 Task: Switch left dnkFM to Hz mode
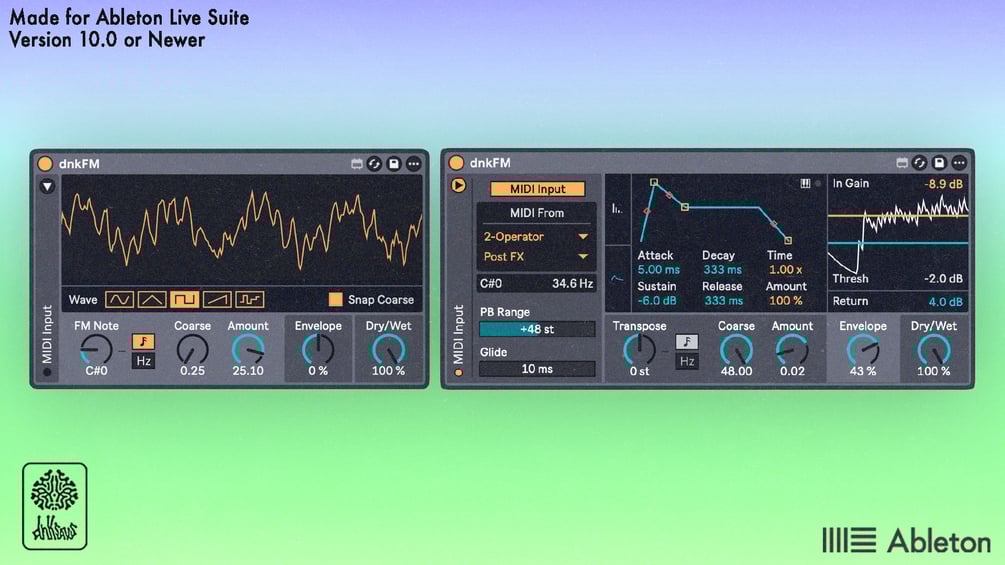(x=144, y=361)
